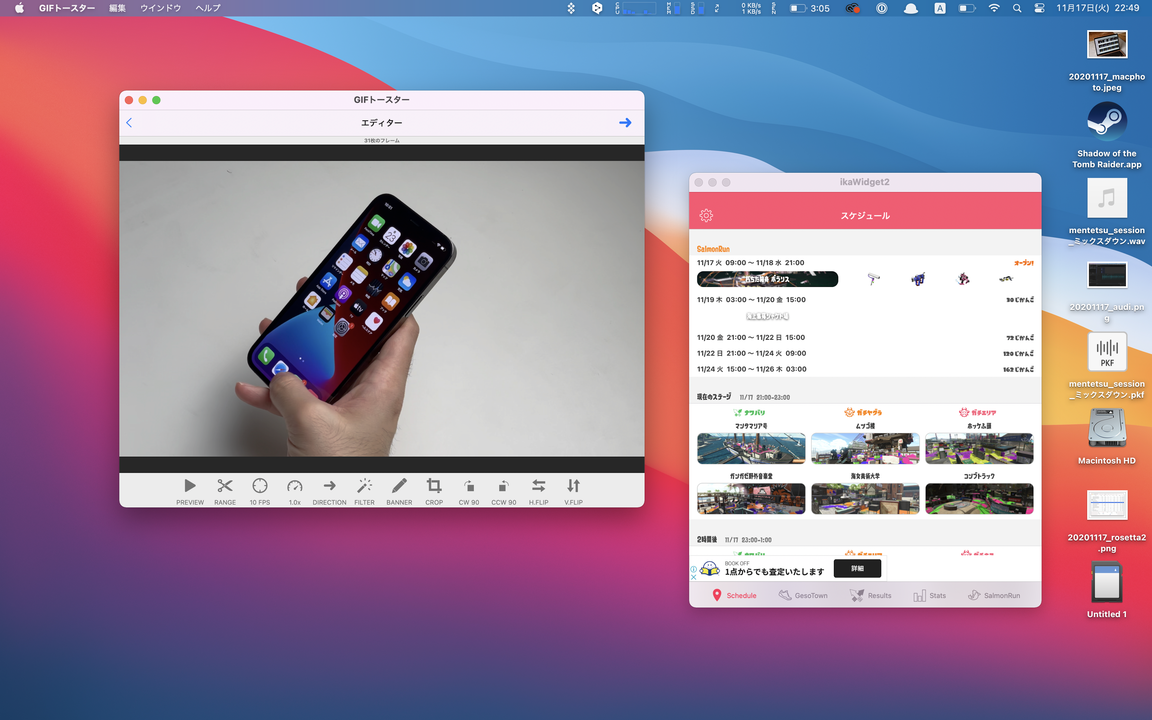Play the GIF with the PREVIEW button
1152x720 pixels.
[x=190, y=491]
